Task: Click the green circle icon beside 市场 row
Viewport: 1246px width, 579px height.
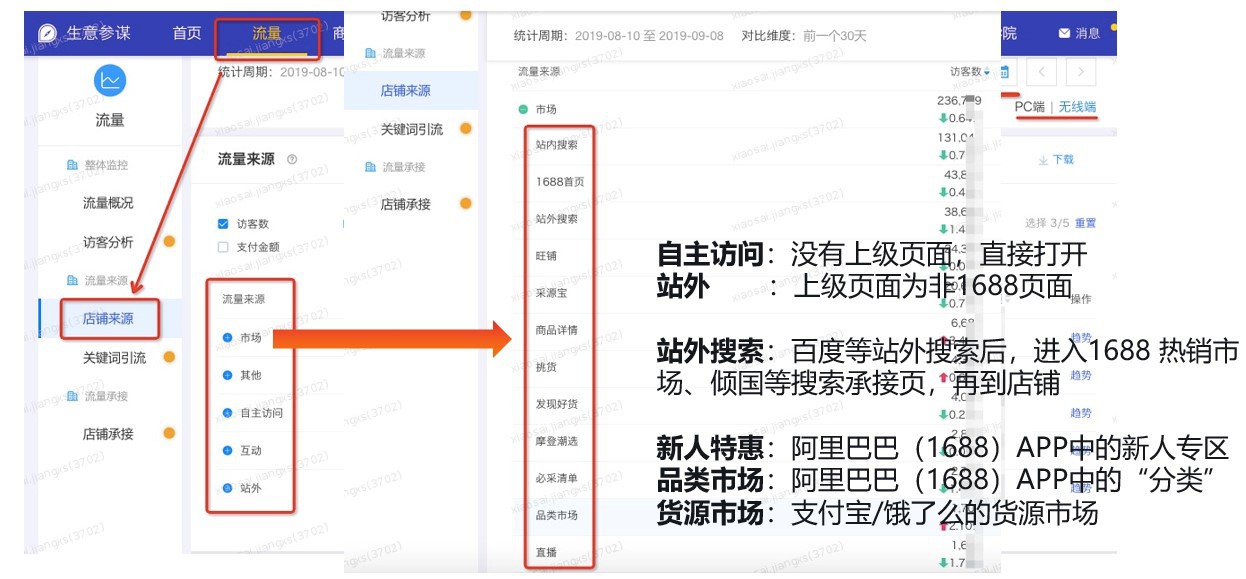Action: (x=523, y=109)
